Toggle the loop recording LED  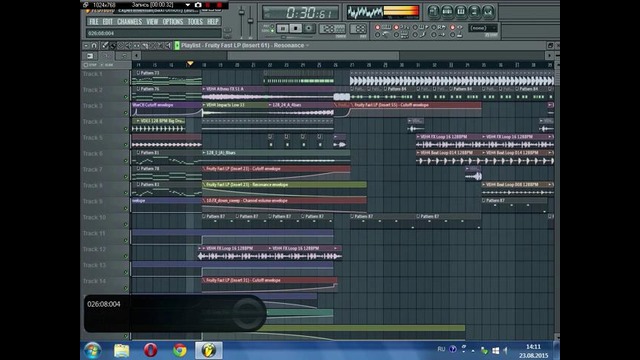point(452,27)
